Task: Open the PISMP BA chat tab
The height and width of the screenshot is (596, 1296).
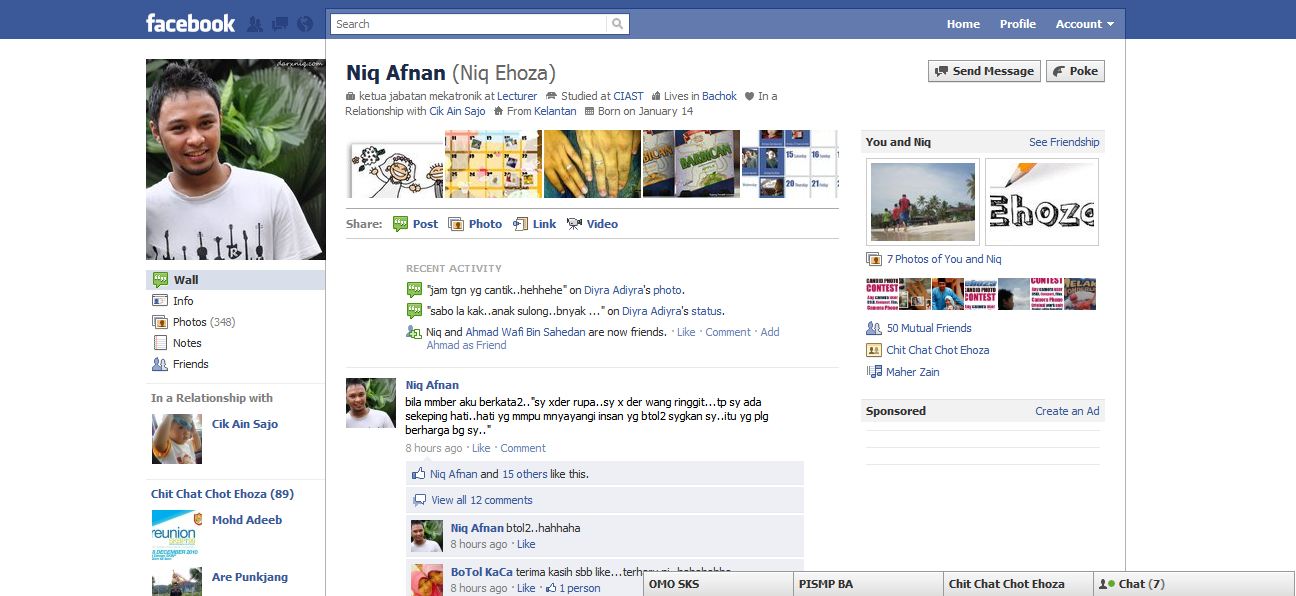Action: point(868,584)
